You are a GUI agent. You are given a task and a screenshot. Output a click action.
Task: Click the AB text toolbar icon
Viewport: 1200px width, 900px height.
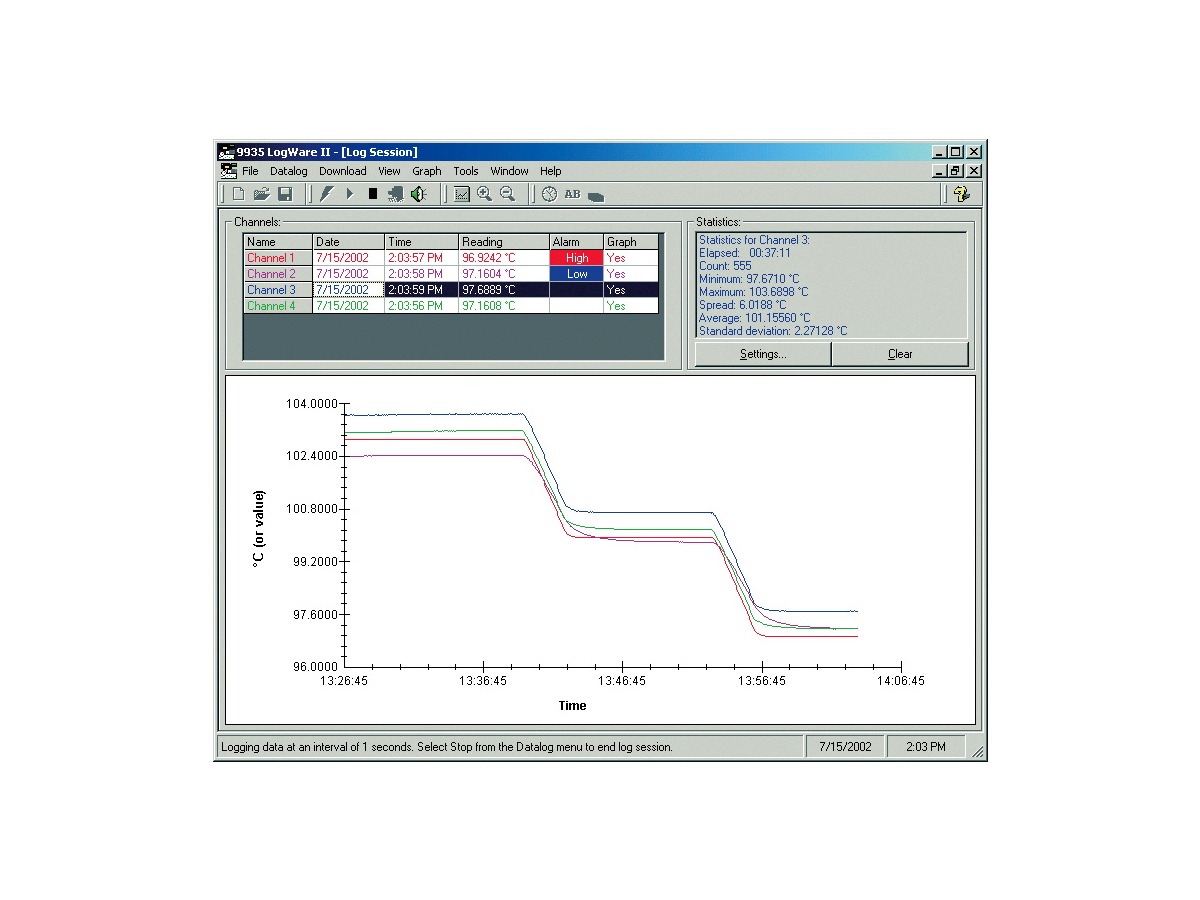572,194
